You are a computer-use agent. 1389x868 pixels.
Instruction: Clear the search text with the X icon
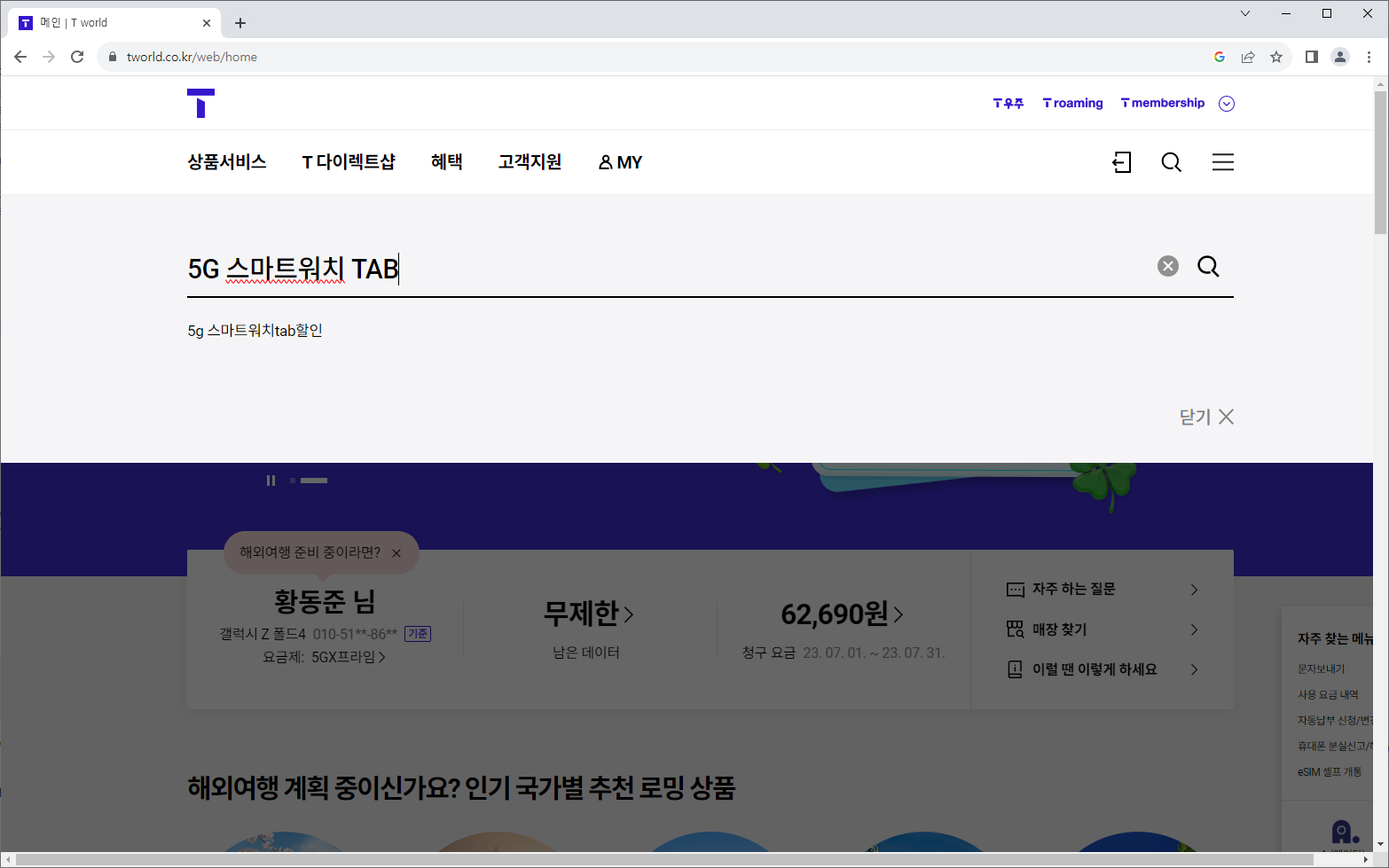point(1168,266)
